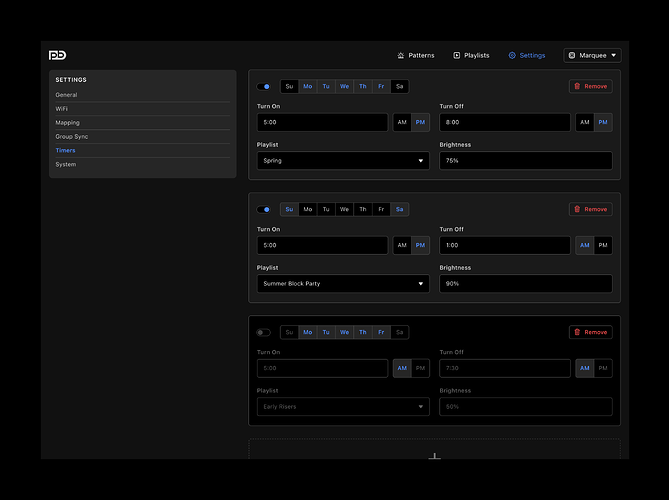Remove the Summer Block Party timer
Viewport: 669px width, 500px height.
coord(590,209)
